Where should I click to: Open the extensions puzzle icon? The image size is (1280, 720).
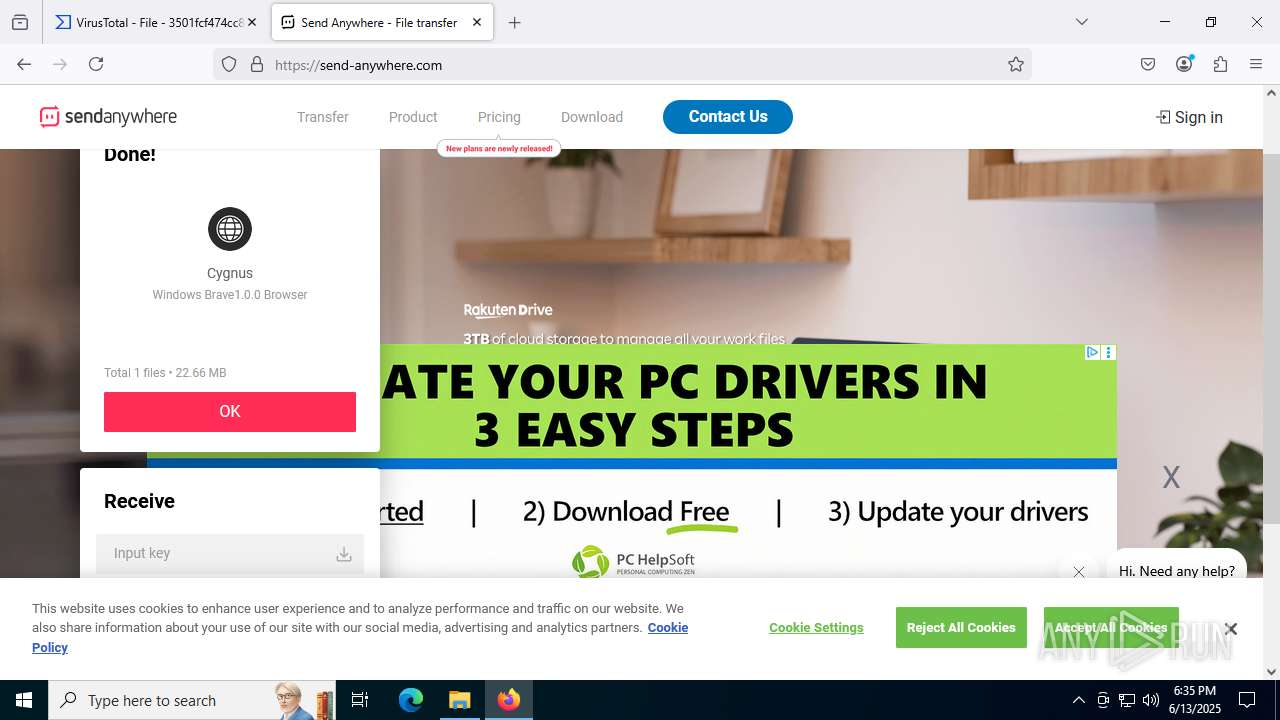1220,64
